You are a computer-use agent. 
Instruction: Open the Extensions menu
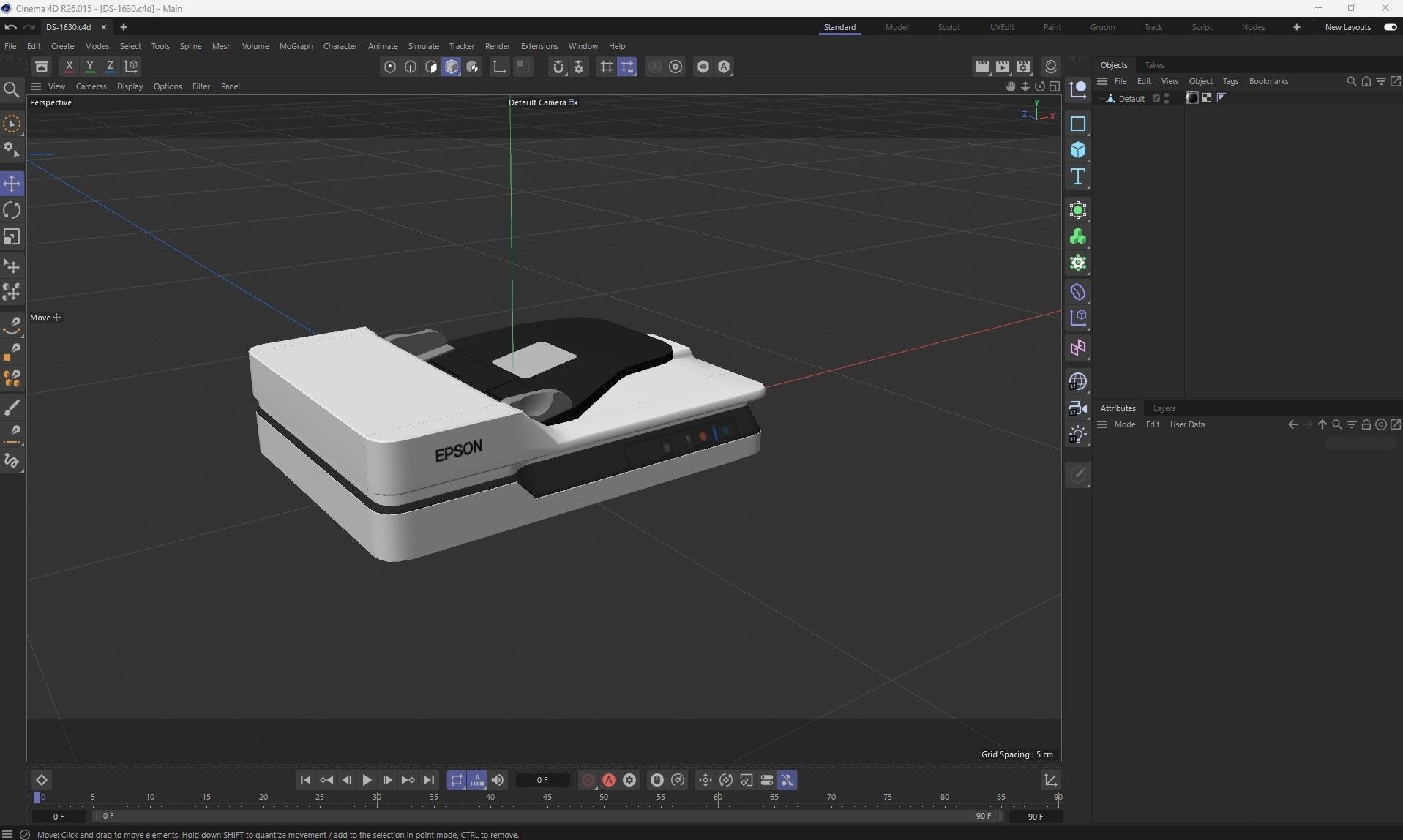click(539, 46)
